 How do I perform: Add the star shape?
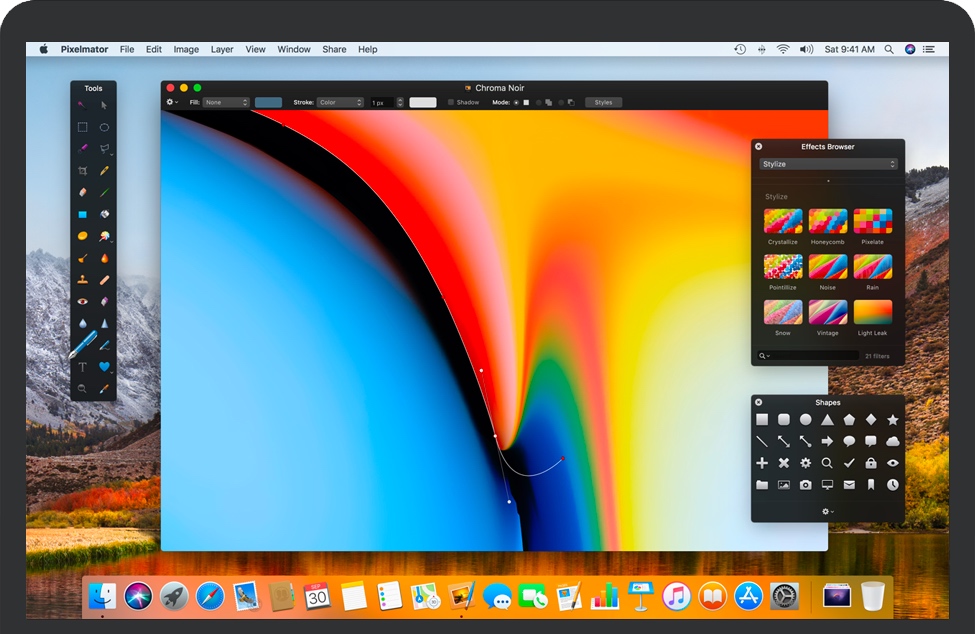893,419
